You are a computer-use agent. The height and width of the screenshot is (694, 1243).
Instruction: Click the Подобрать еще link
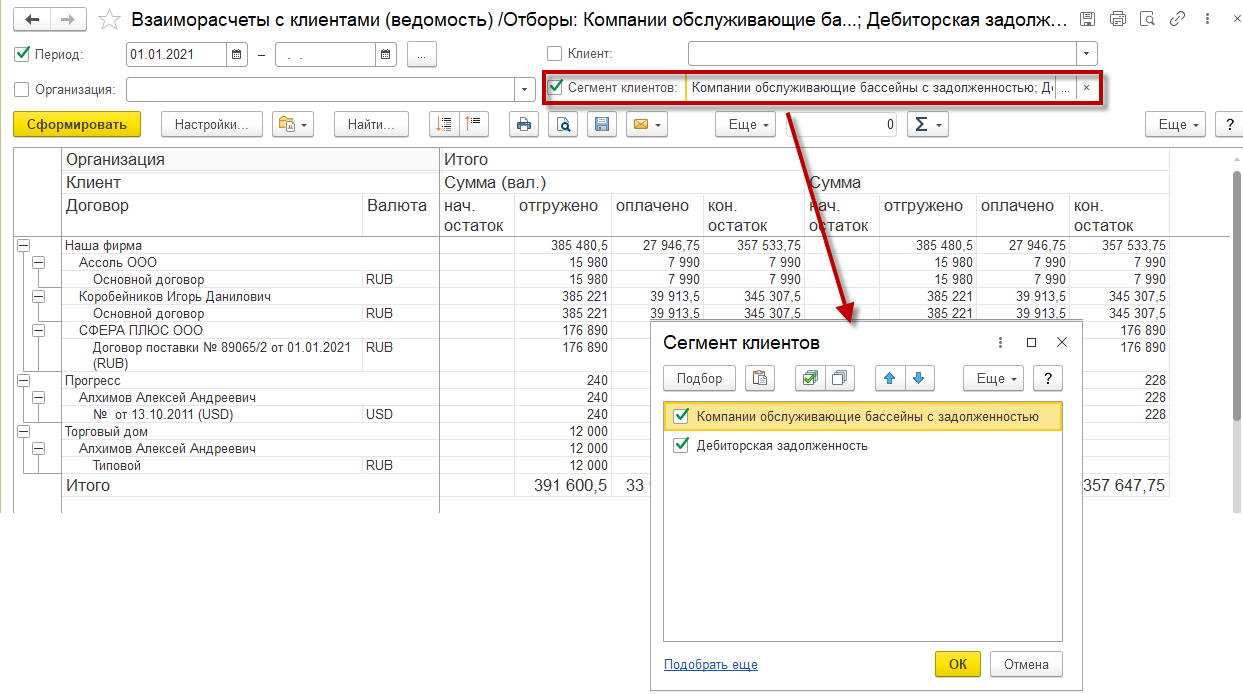[710, 665]
